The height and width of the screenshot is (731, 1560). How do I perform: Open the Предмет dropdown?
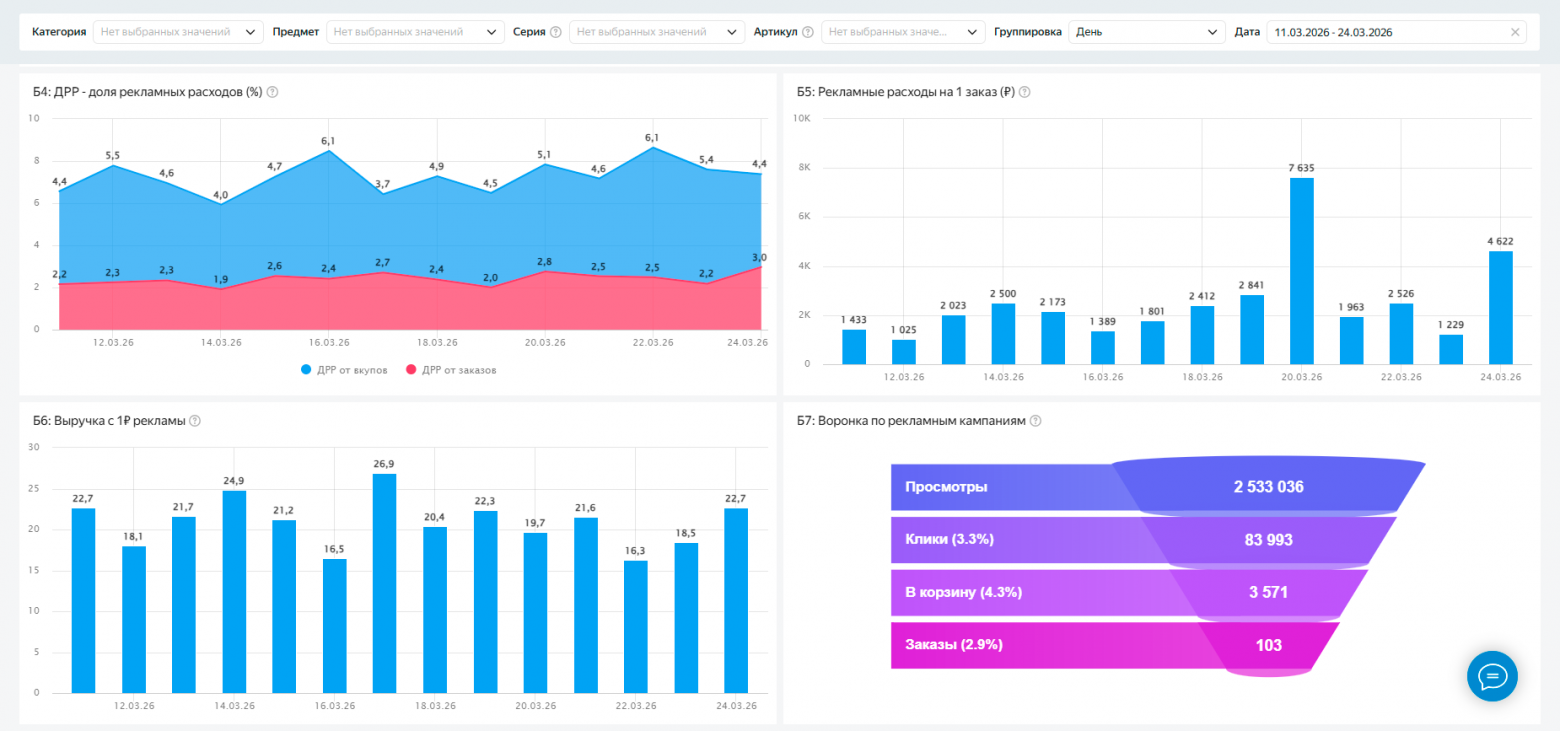coord(415,31)
